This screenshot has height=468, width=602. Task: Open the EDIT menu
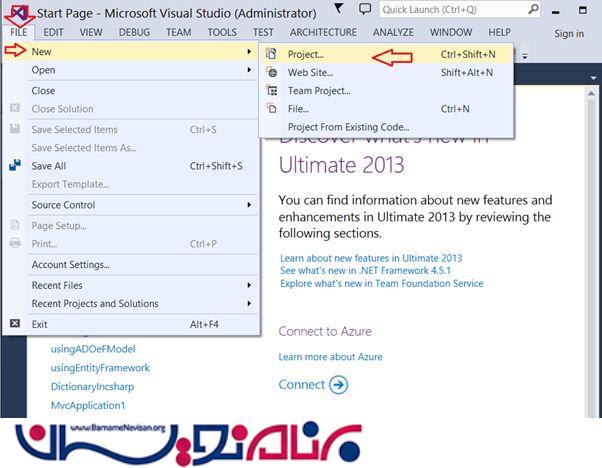click(53, 32)
